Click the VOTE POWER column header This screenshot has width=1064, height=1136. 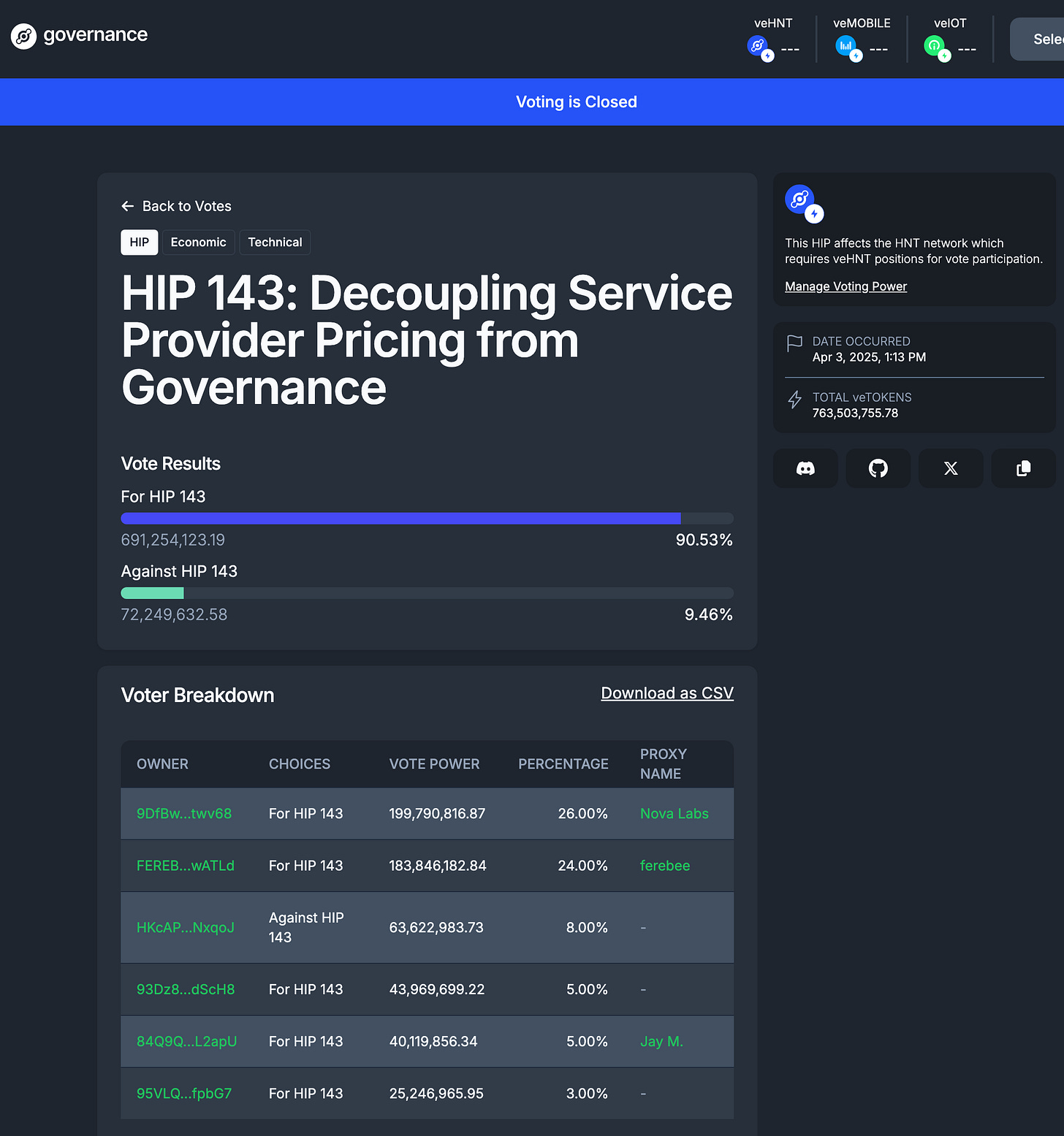pyautogui.click(x=435, y=764)
